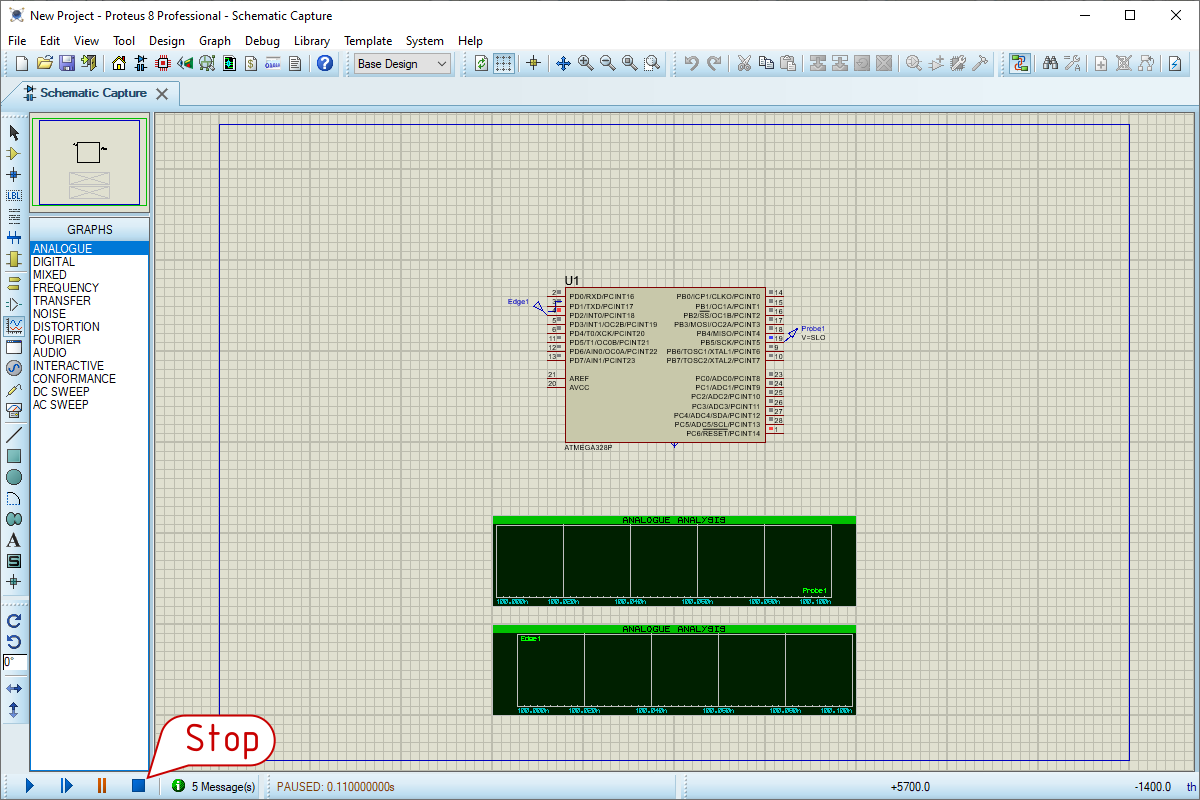The image size is (1200, 800).
Task: Choose FOURIER in the graphs list
Action: click(56, 340)
